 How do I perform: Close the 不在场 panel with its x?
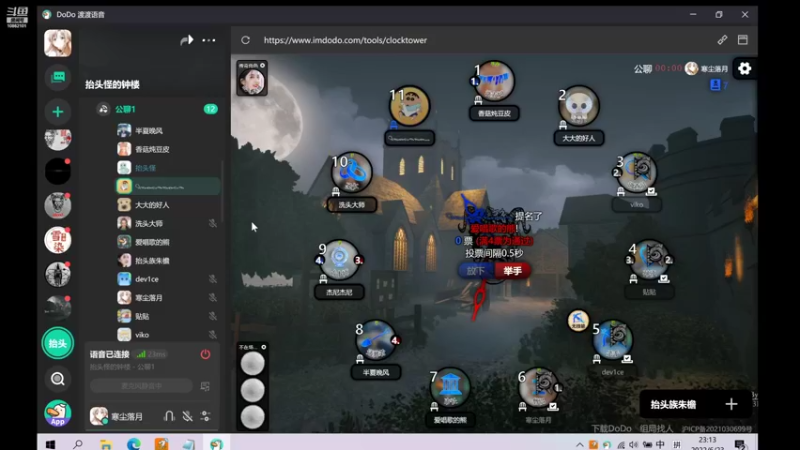263,347
